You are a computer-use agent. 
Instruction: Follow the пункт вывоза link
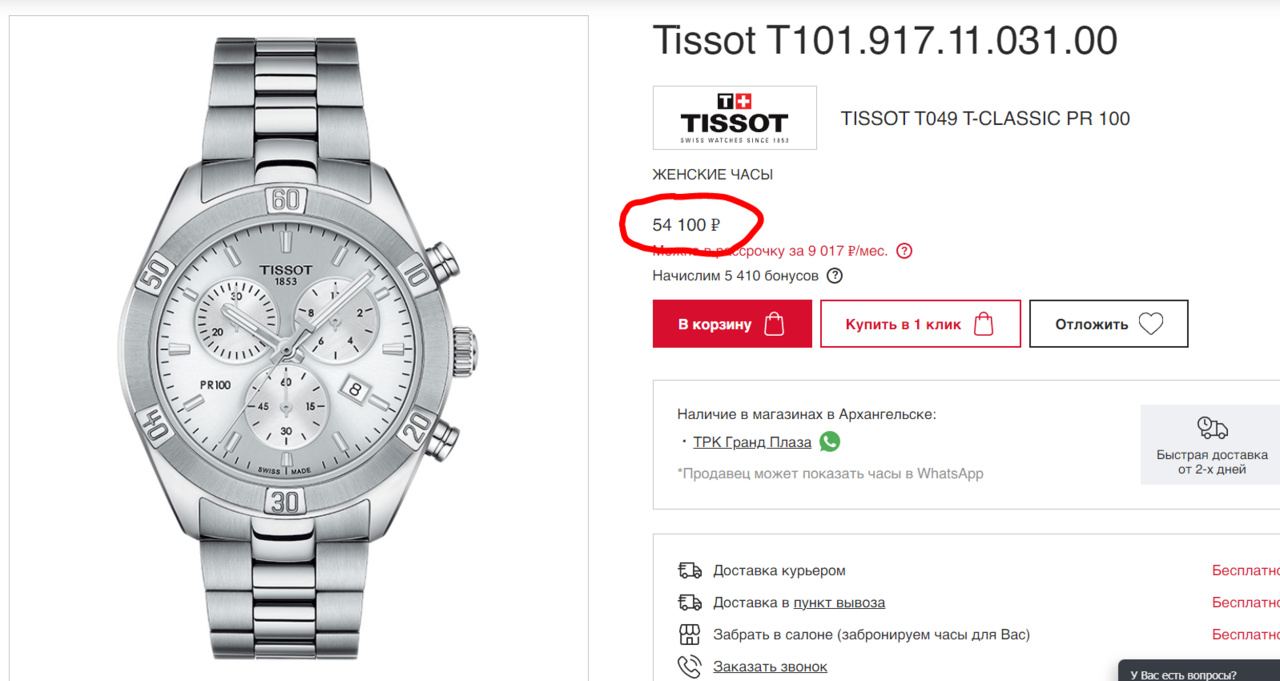pos(838,602)
